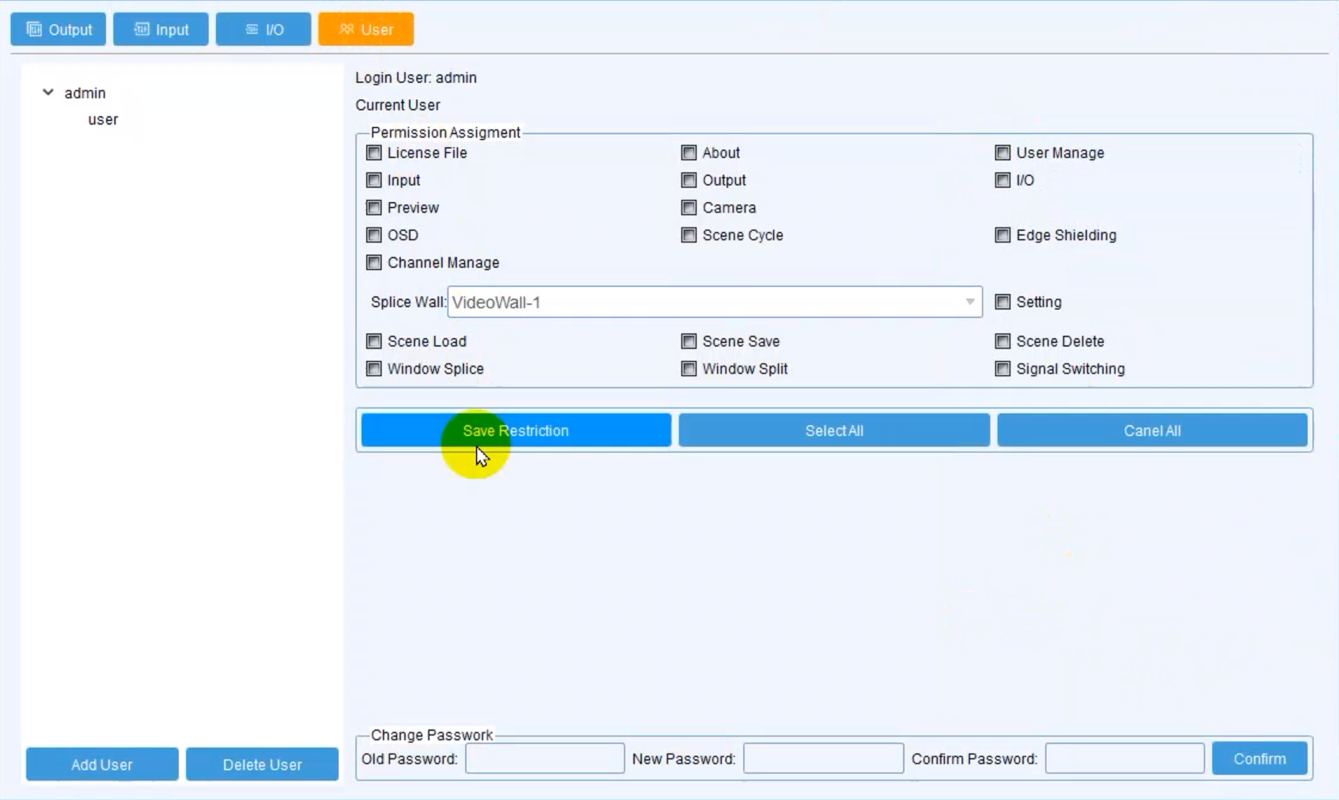Click into the New Password field
Image resolution: width=1339 pixels, height=800 pixels.
coord(823,759)
